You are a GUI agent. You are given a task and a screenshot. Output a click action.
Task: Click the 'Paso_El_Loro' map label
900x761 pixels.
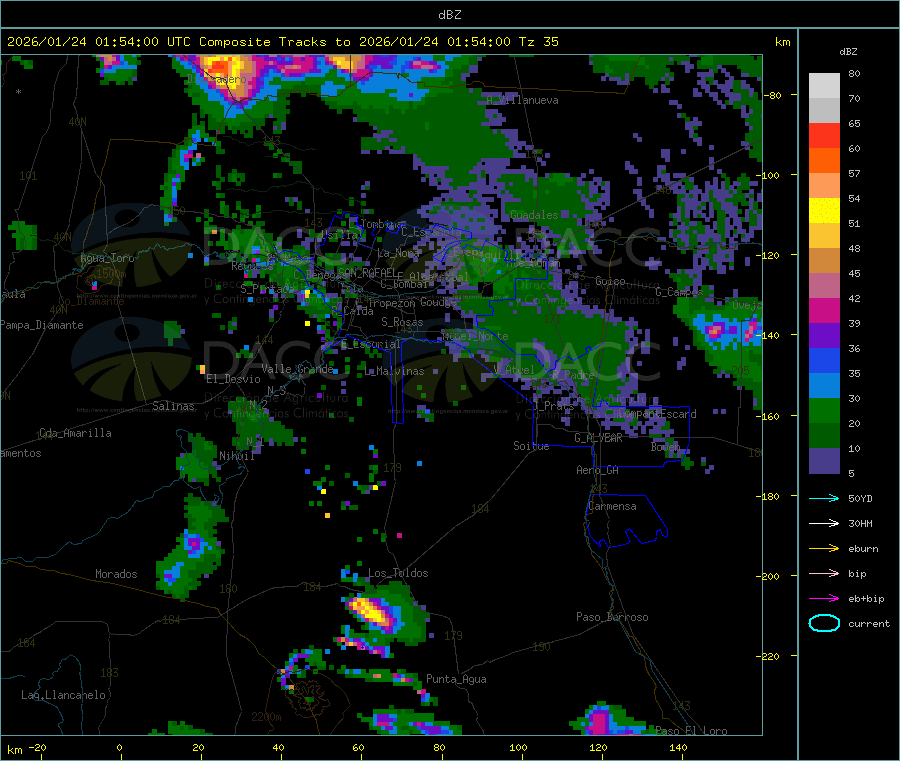691,731
